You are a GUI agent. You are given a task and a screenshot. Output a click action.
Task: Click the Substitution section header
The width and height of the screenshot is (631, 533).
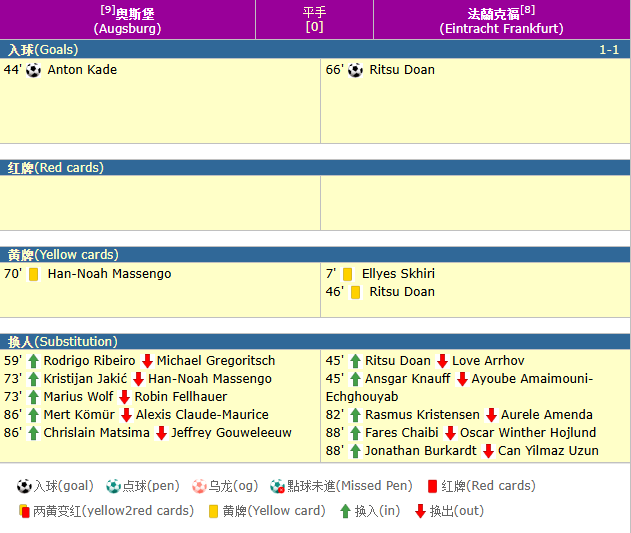(315, 341)
